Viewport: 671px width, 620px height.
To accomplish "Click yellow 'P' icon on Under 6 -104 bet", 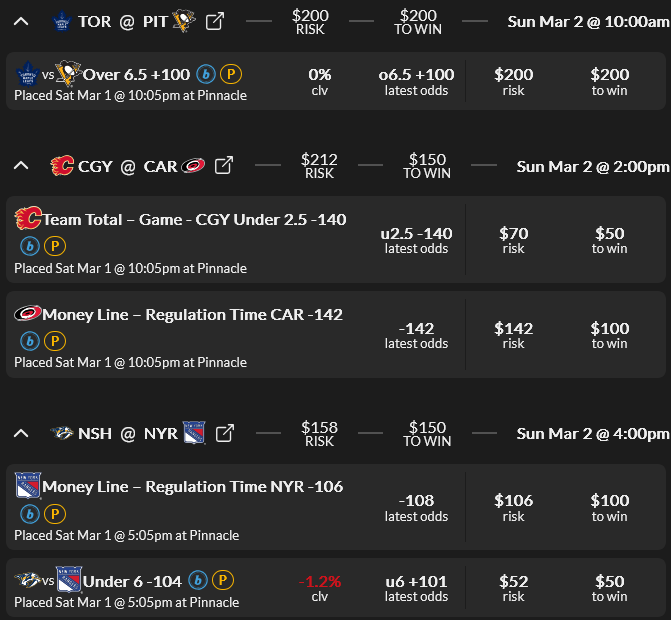I will pos(222,580).
